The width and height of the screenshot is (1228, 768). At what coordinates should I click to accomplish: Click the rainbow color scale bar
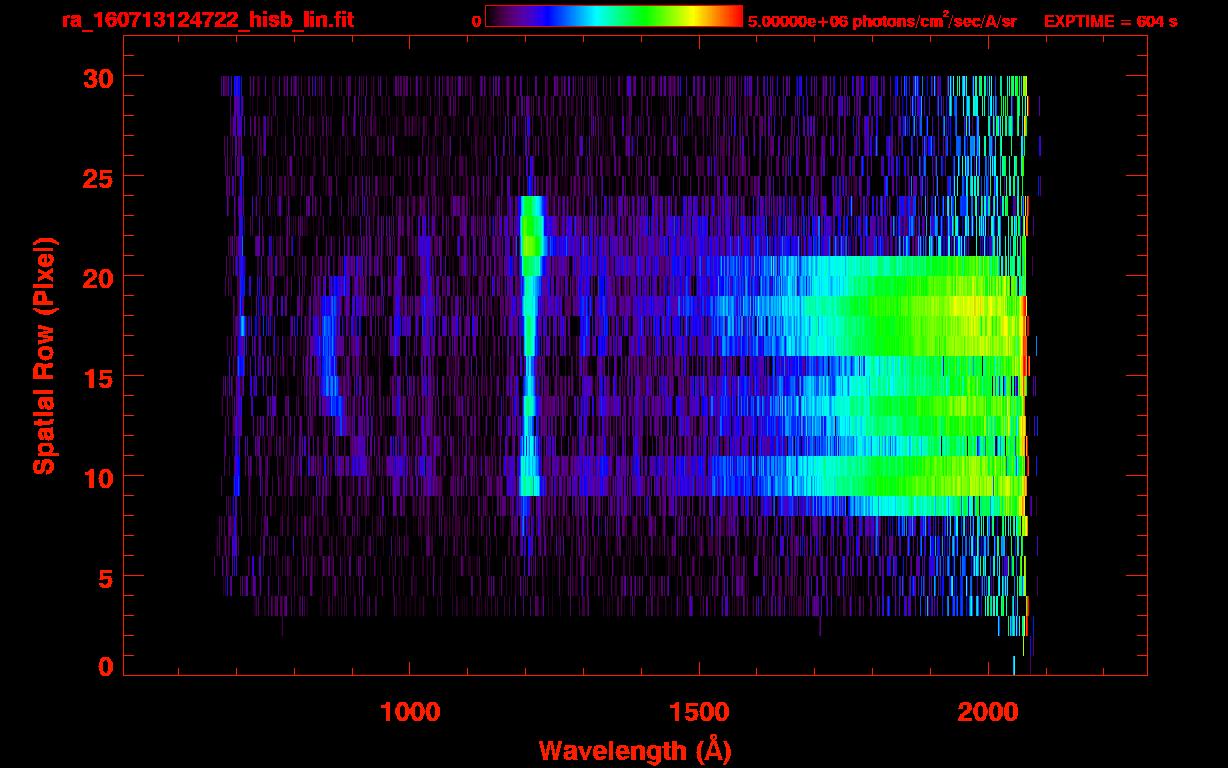(613, 16)
